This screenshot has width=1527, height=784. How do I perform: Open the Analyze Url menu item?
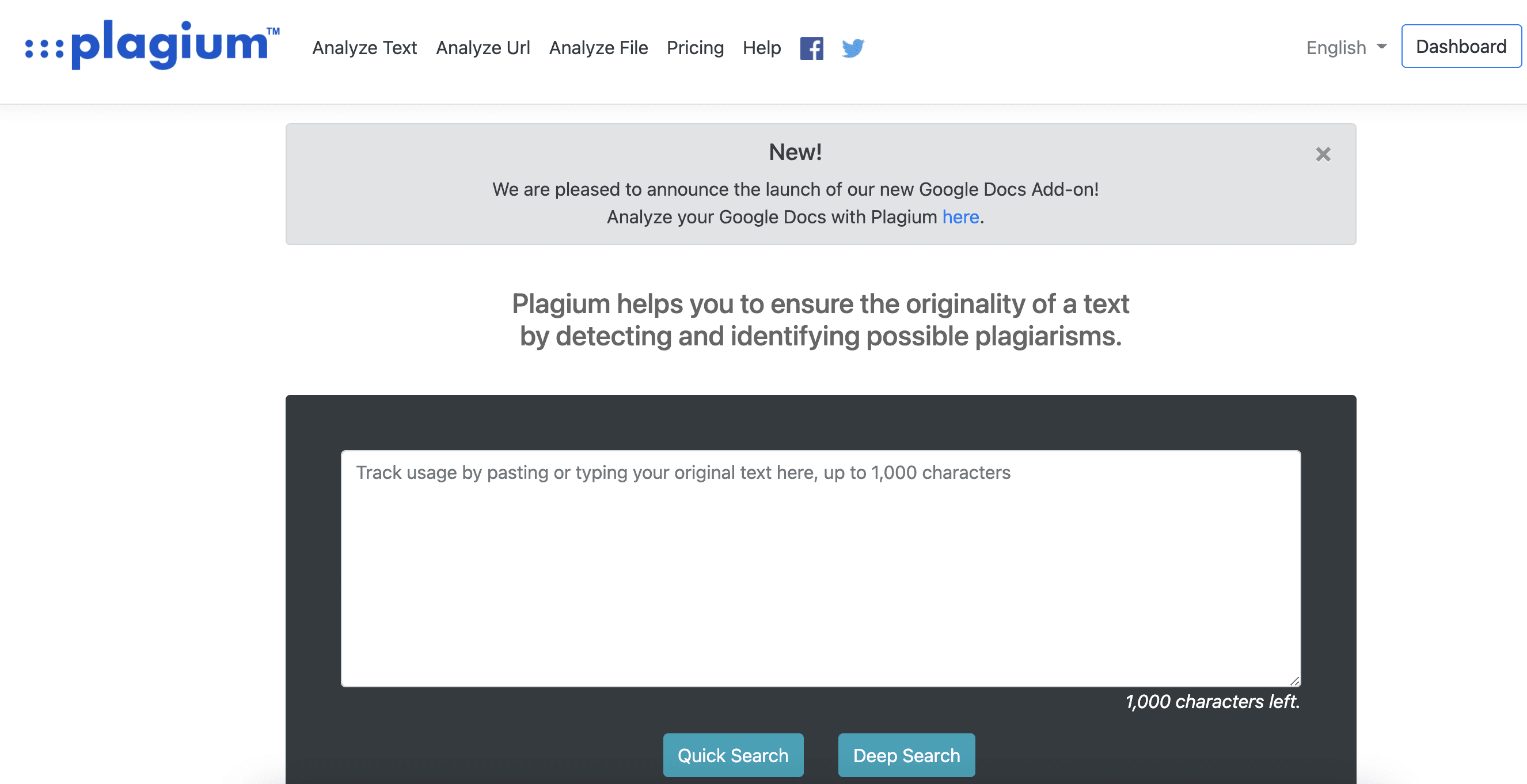pyautogui.click(x=483, y=47)
